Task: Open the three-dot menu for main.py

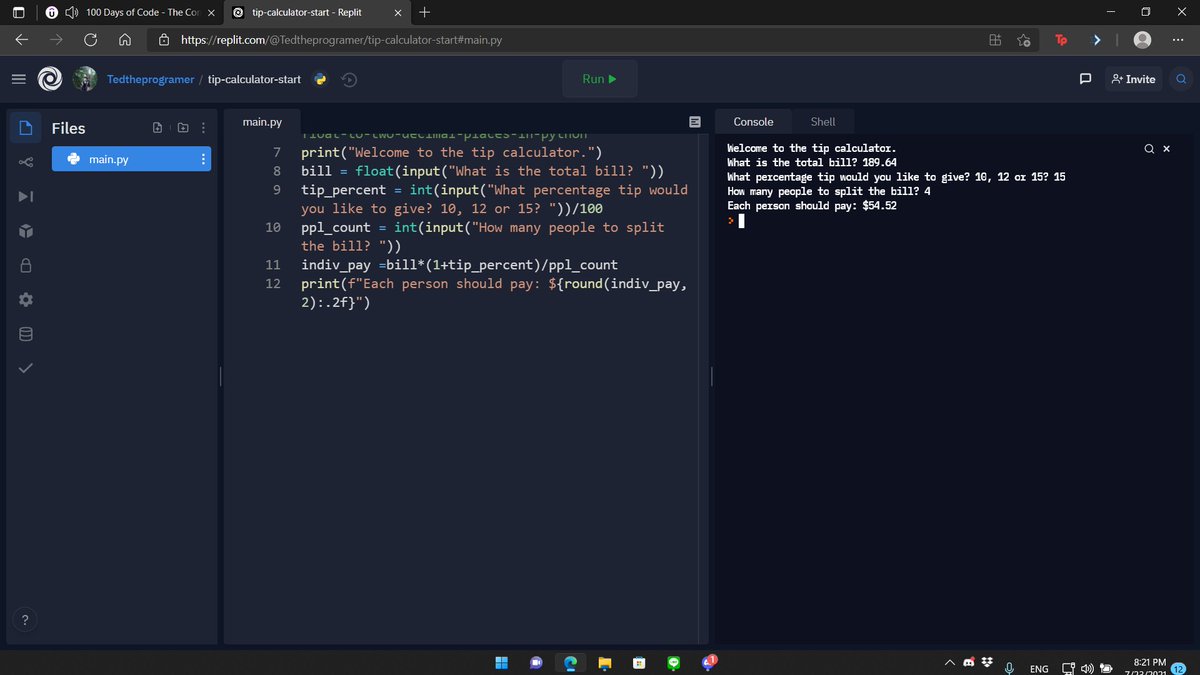Action: click(203, 159)
